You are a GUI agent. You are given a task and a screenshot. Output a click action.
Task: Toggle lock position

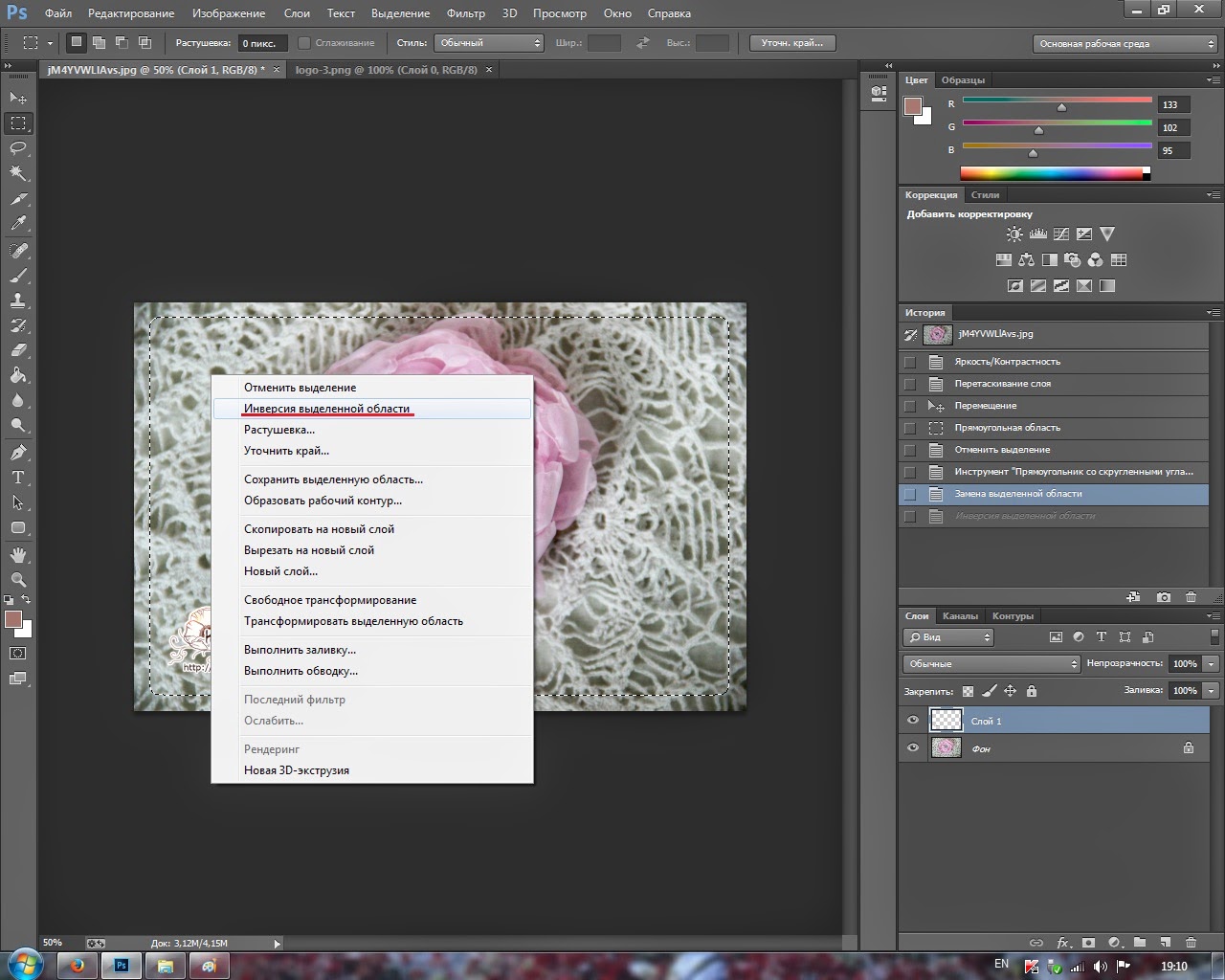(x=1011, y=691)
